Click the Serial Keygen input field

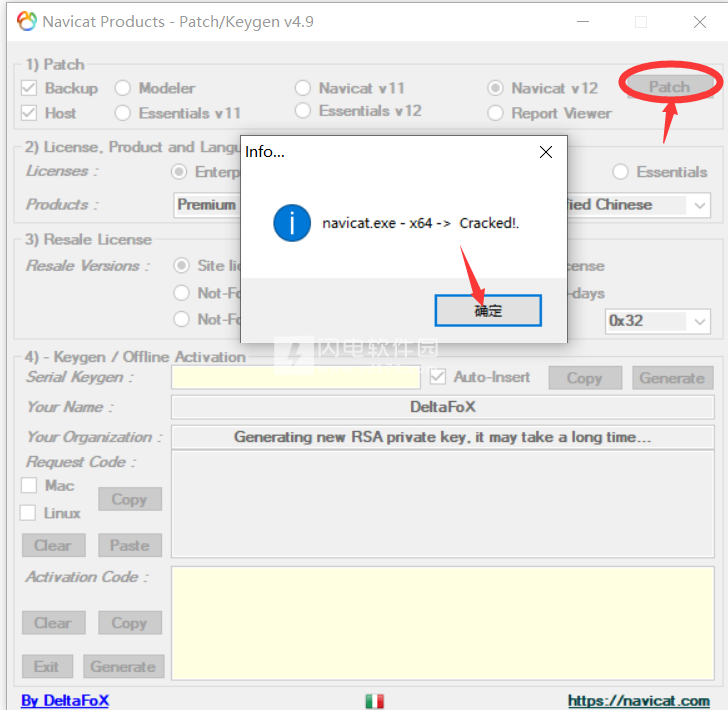click(x=296, y=377)
